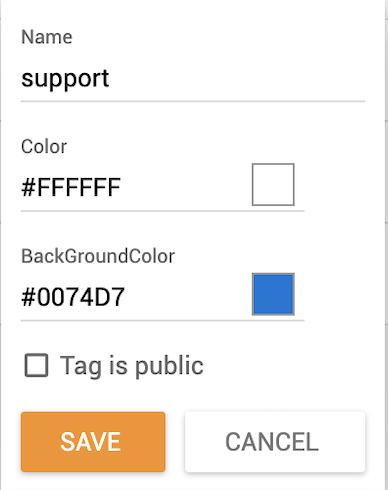The width and height of the screenshot is (388, 490).
Task: Dismiss the dialog with CANCEL
Action: coord(275,442)
